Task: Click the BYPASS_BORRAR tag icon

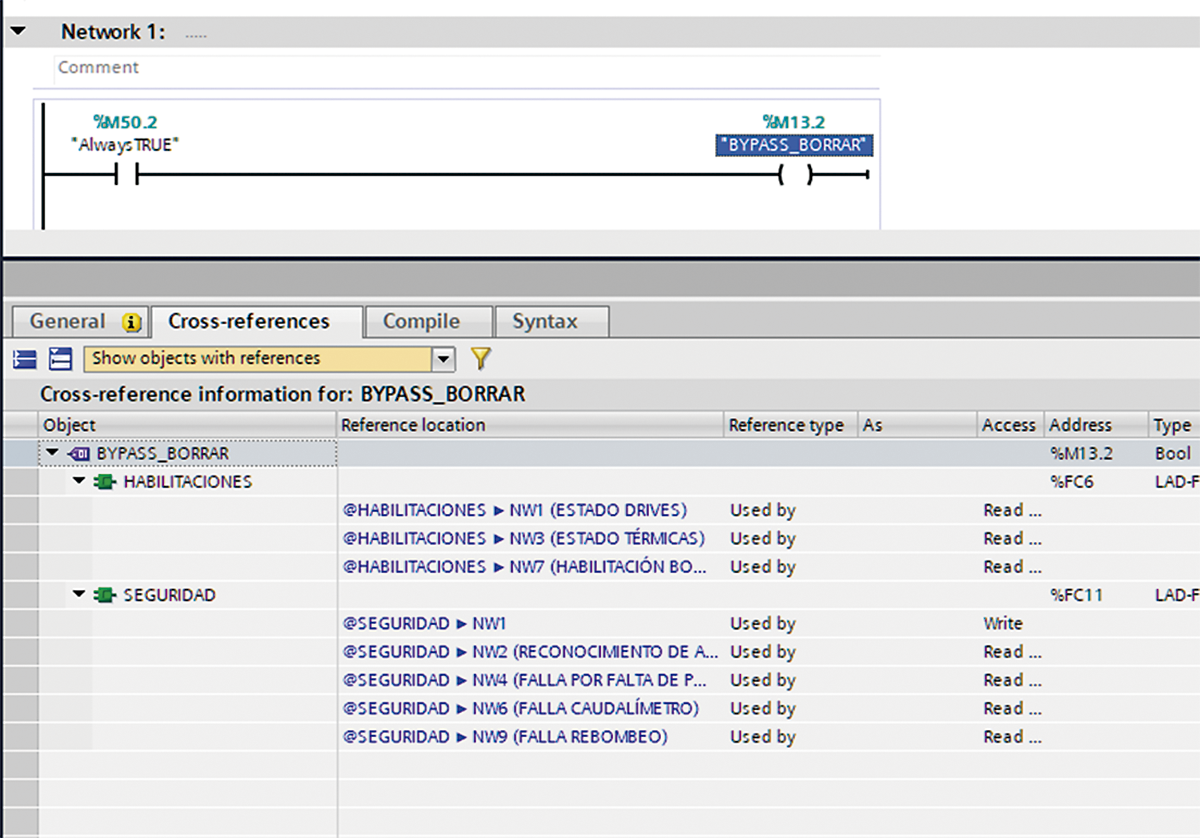Action: tap(78, 454)
